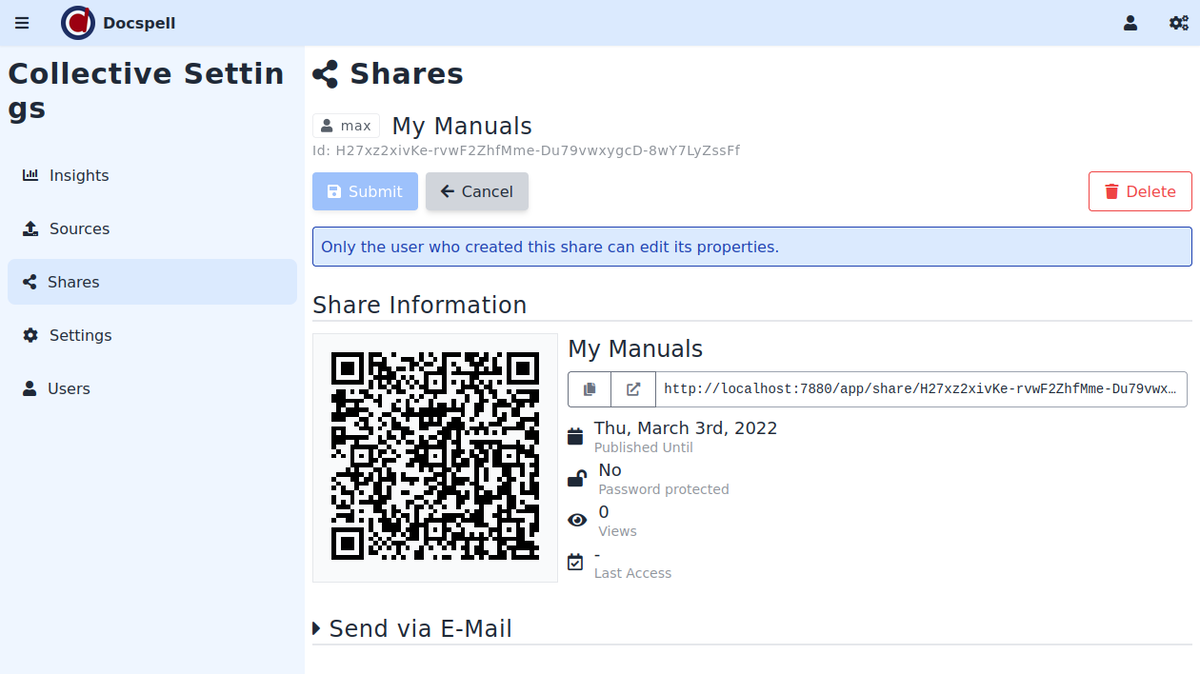1200x674 pixels.
Task: Click the share QR code image
Action: 435,457
